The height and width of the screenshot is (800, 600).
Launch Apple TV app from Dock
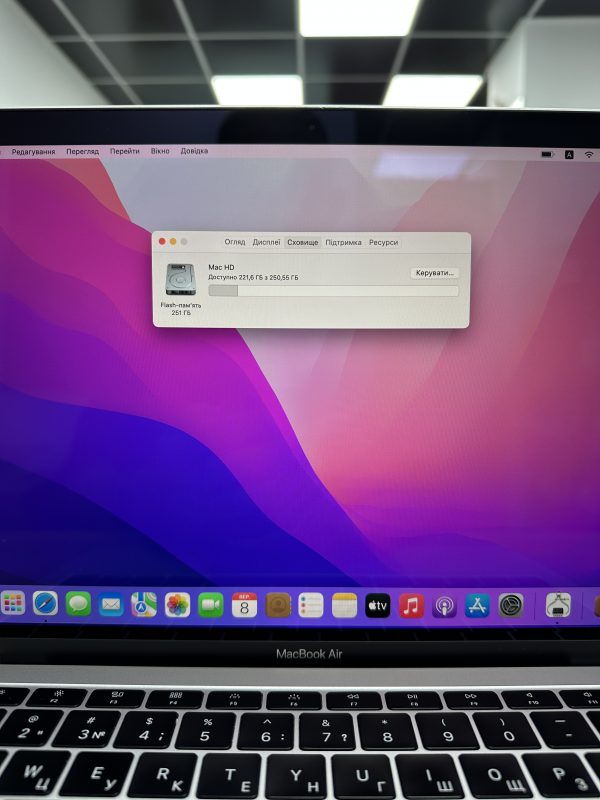pyautogui.click(x=378, y=606)
